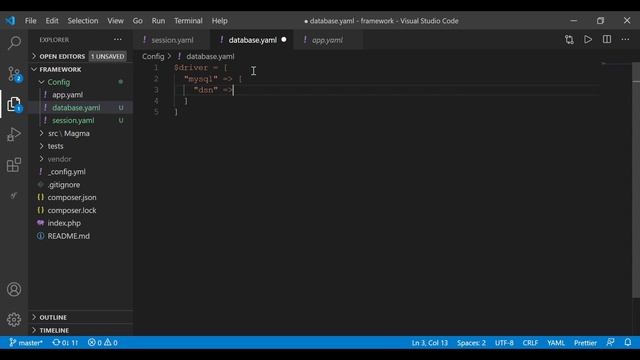Click the checkmark icon in activity bar
Image resolution: width=640 pixels, height=360 pixels.
pyautogui.click(x=14, y=196)
